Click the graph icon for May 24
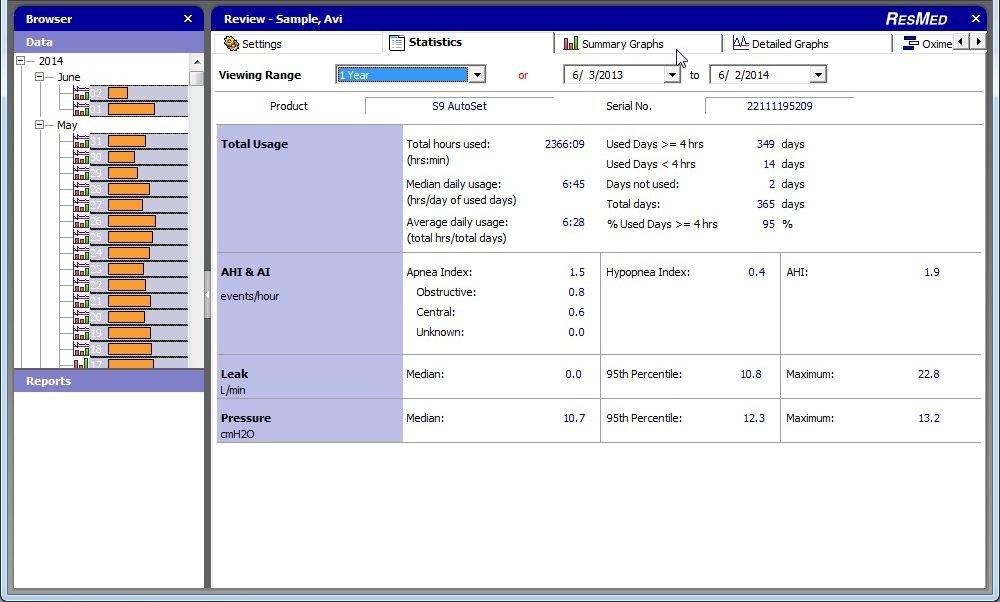1000x602 pixels. pyautogui.click(x=81, y=253)
